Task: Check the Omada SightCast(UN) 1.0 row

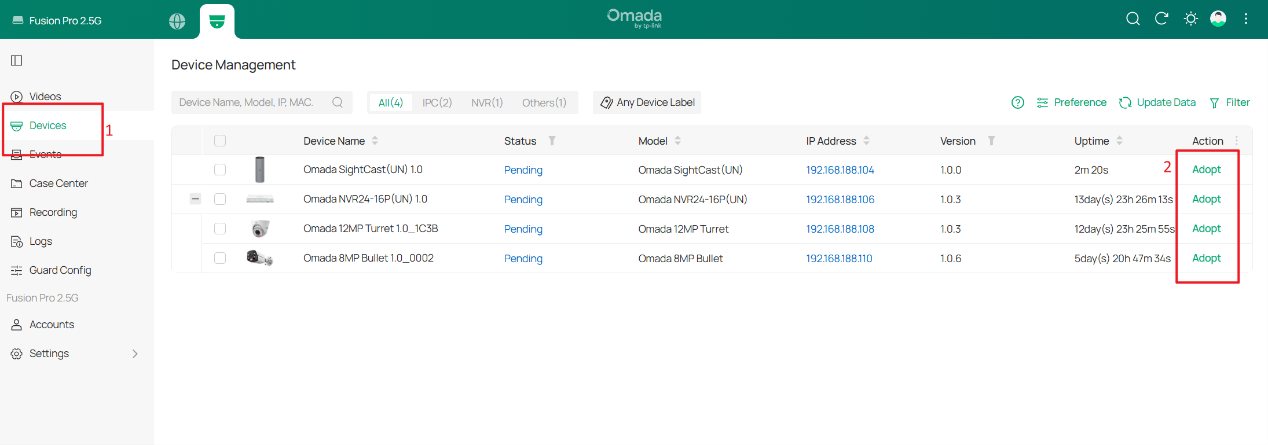Action: pyautogui.click(x=220, y=170)
